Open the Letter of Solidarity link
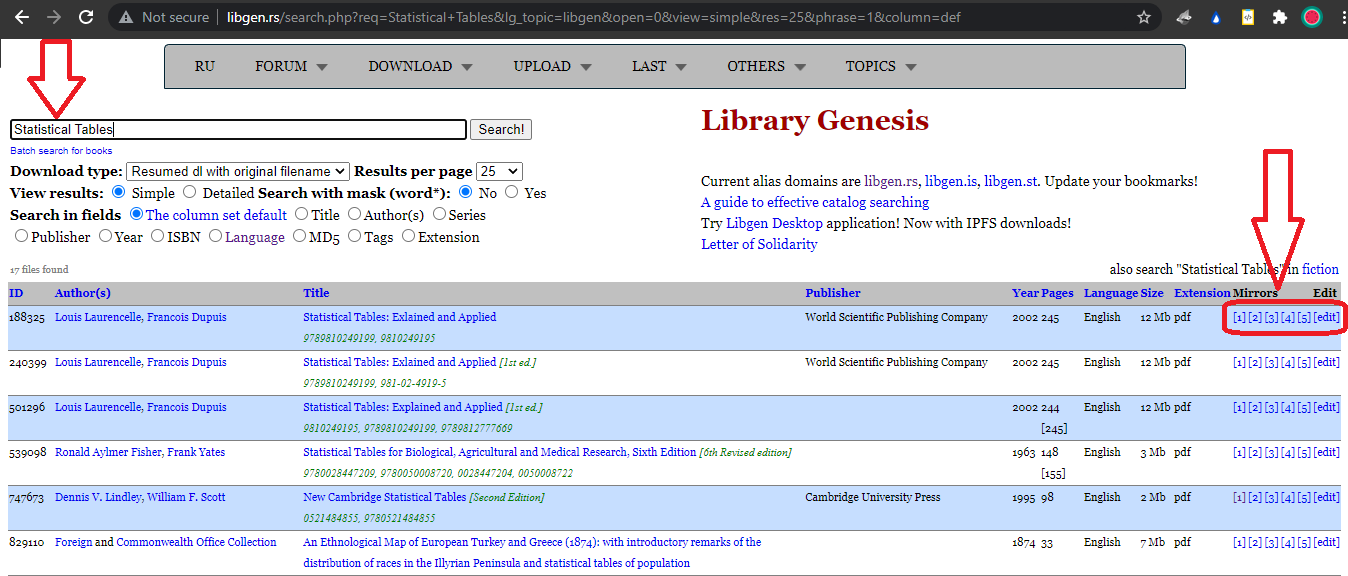Image resolution: width=1348 pixels, height=576 pixels. 759,245
